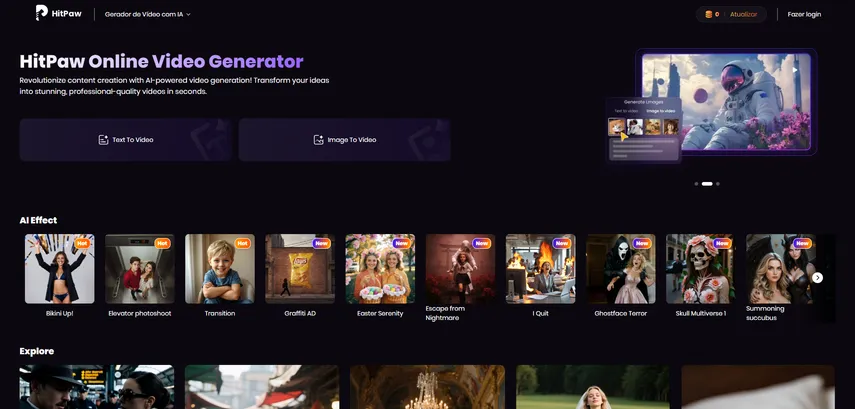This screenshot has height=409, width=855.
Task: Click Fazer login
Action: click(804, 14)
